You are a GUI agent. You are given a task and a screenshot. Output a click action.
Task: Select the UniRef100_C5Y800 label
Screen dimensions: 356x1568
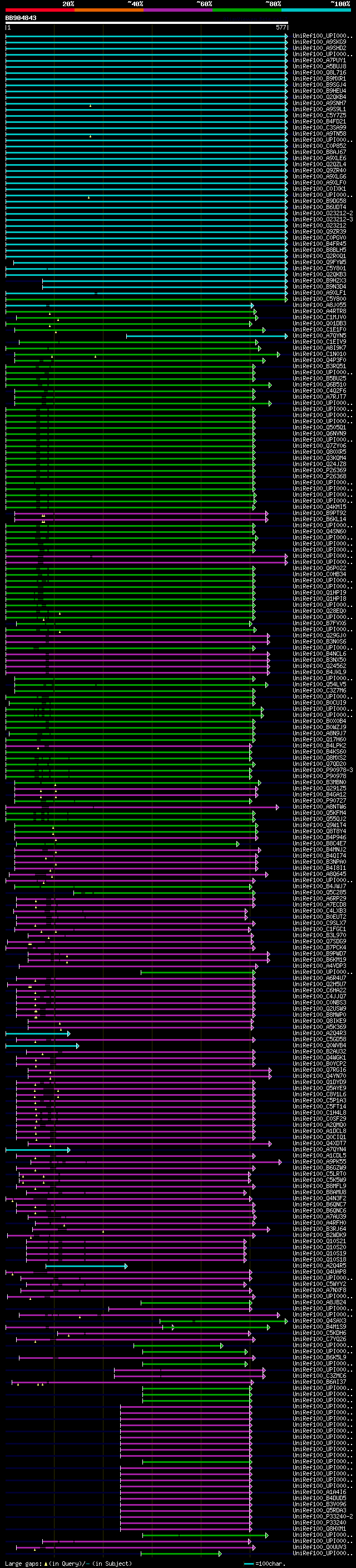pos(319,299)
